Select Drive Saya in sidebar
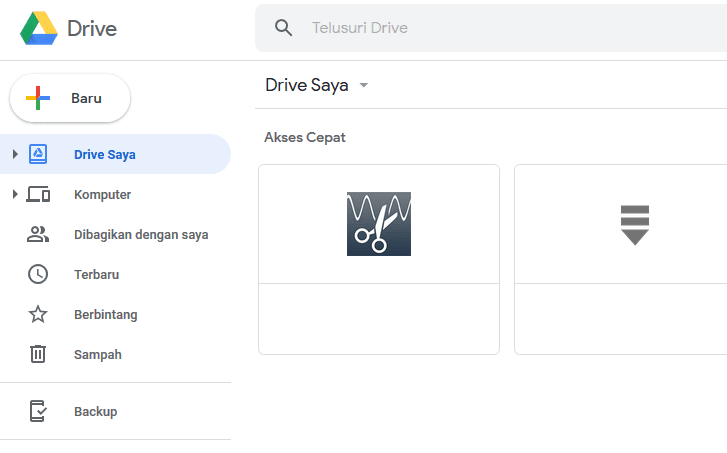Image resolution: width=727 pixels, height=453 pixels. [x=115, y=154]
